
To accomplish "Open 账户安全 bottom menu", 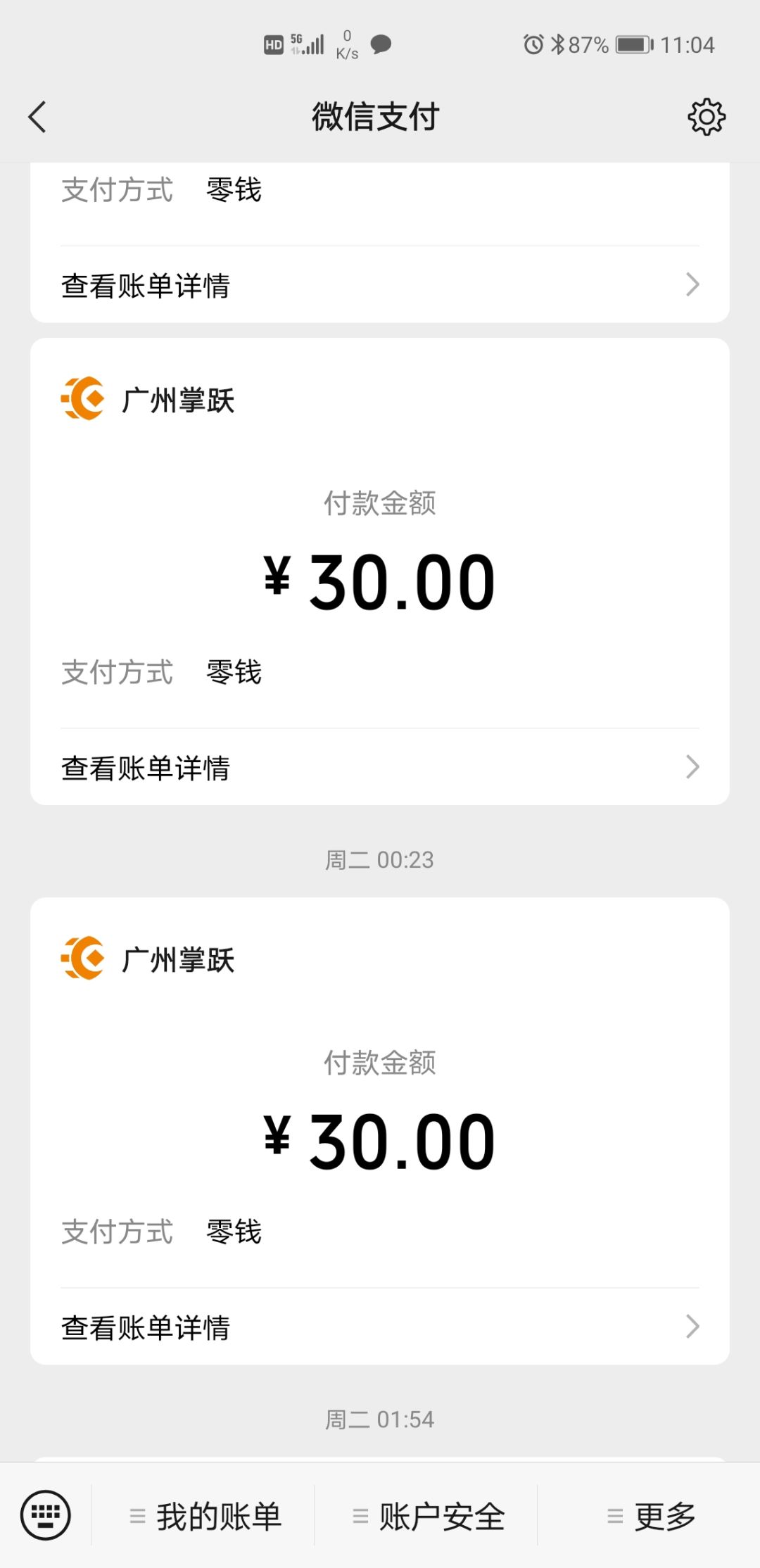I will click(x=429, y=1516).
